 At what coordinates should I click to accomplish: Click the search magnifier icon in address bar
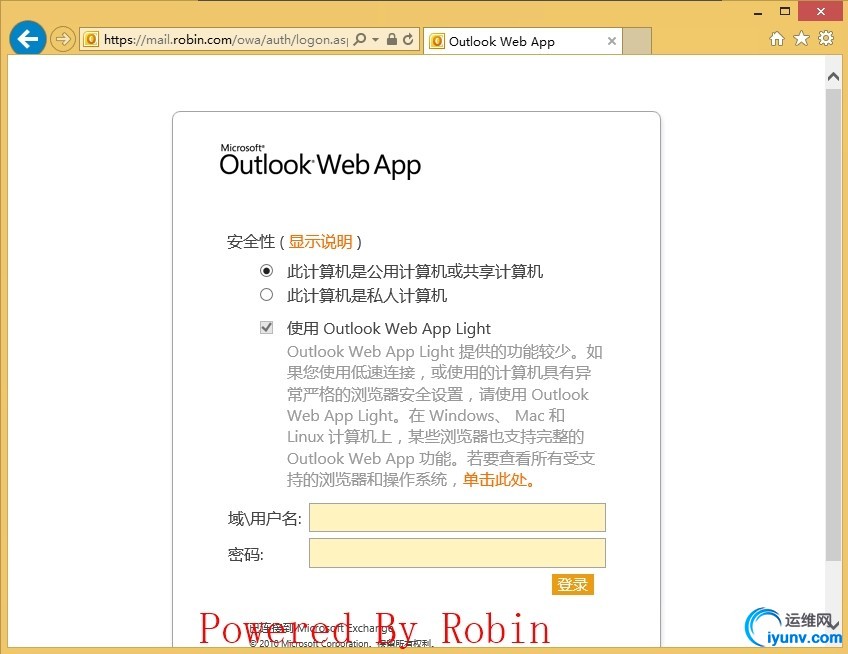pyautogui.click(x=360, y=39)
